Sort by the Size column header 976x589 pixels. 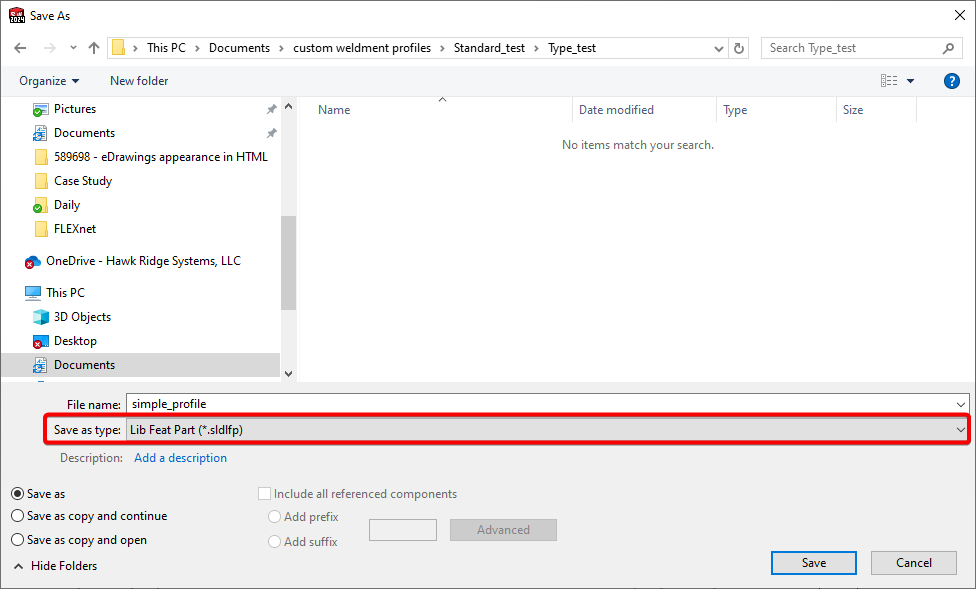click(x=853, y=110)
